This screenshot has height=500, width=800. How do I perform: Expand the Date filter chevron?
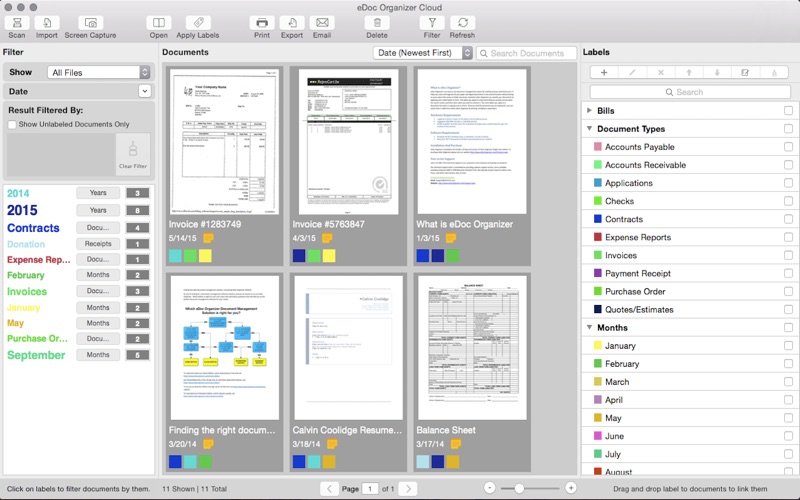pyautogui.click(x=145, y=91)
